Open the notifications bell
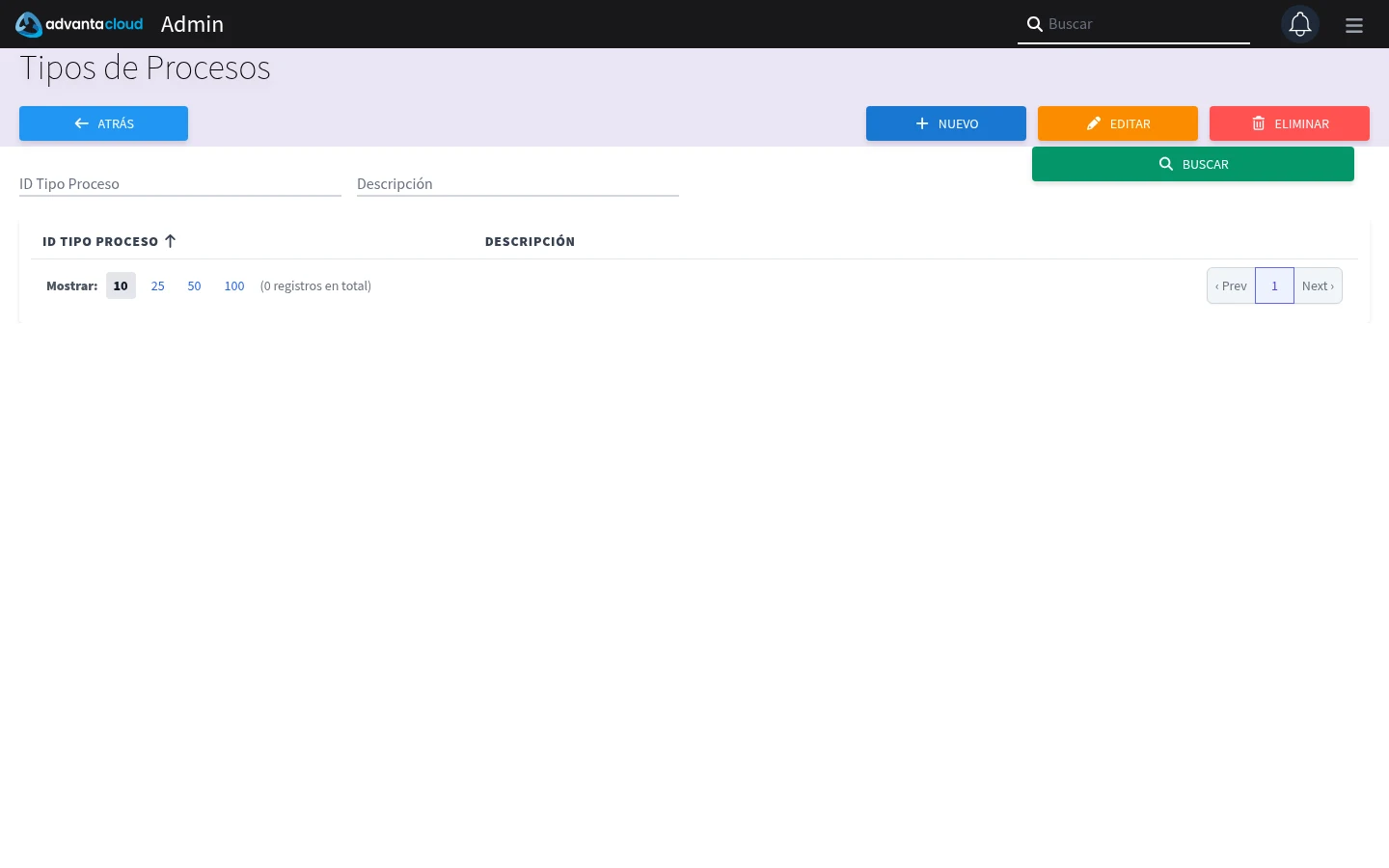 (x=1300, y=24)
